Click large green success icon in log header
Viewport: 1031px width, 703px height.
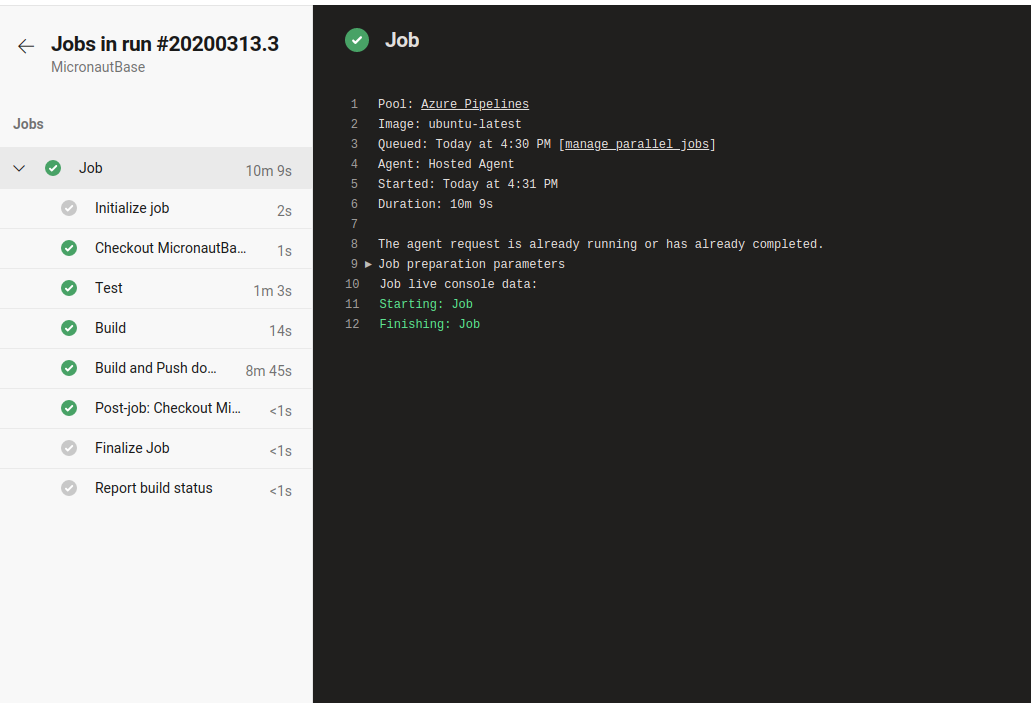pos(357,40)
